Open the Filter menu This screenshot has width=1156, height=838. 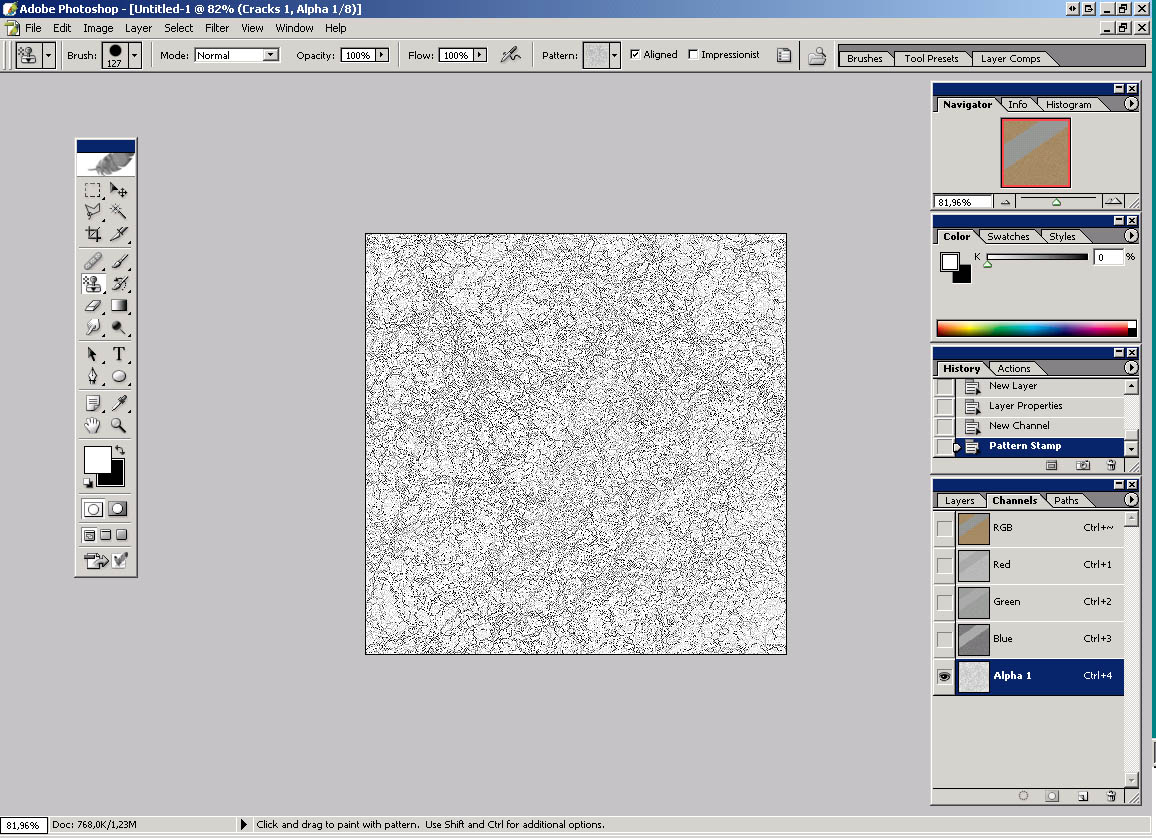217,28
